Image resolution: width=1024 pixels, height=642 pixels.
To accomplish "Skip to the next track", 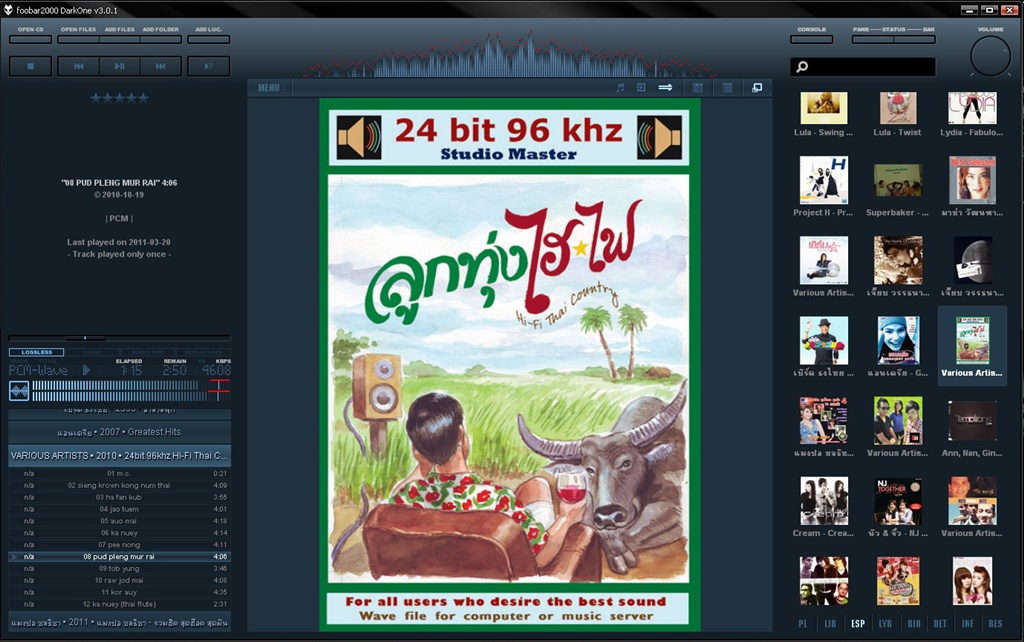I will coord(161,66).
